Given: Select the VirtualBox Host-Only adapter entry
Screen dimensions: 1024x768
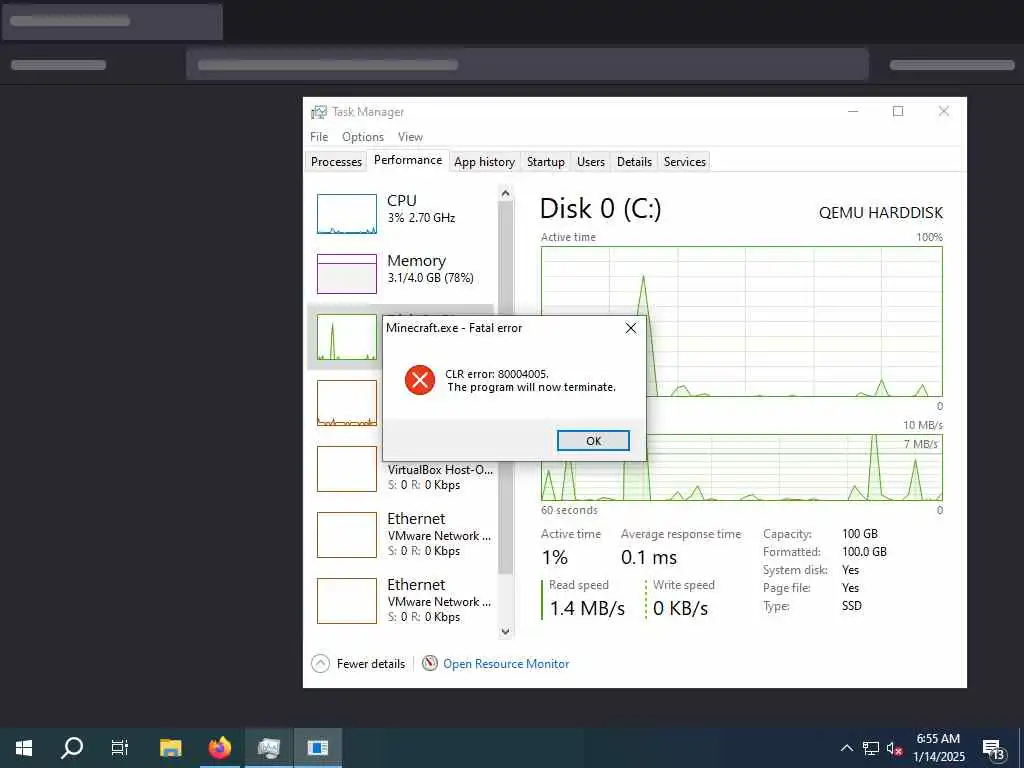Looking at the screenshot, I should pos(404,470).
